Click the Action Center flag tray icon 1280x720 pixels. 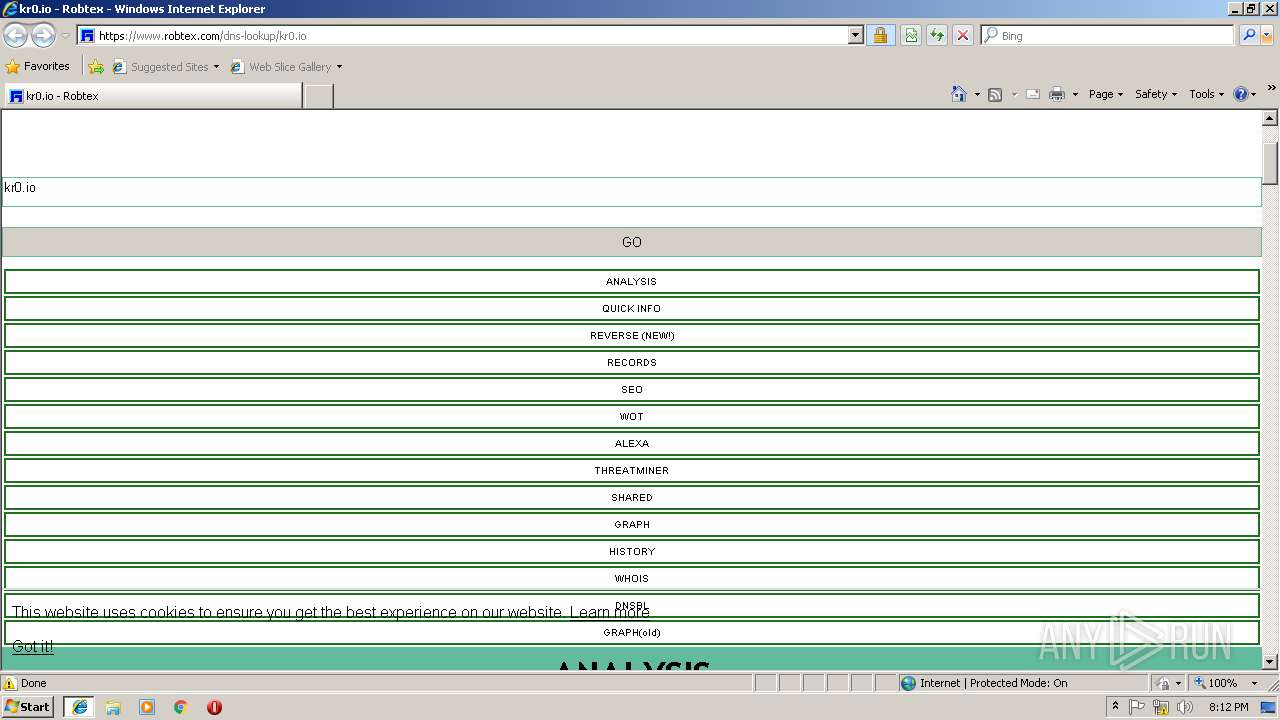pos(1137,707)
